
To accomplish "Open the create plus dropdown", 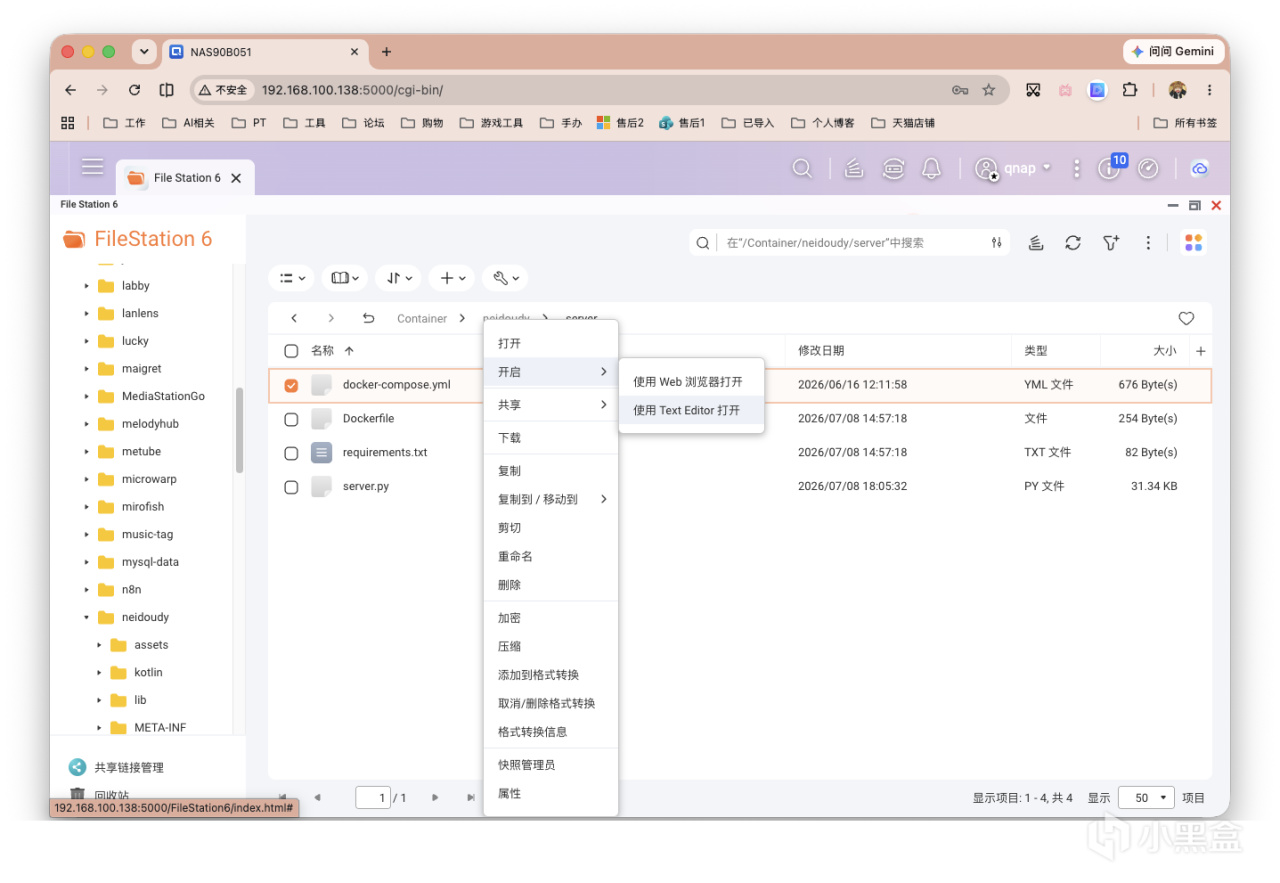I will tap(451, 278).
